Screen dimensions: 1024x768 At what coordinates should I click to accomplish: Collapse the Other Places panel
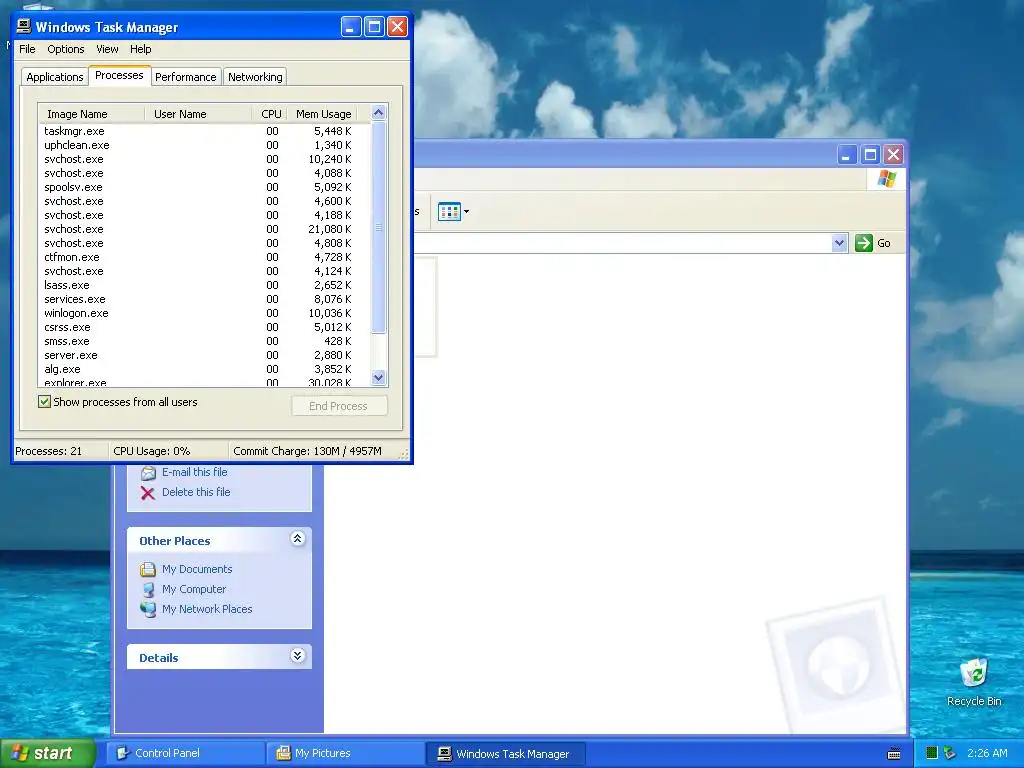[297, 539]
